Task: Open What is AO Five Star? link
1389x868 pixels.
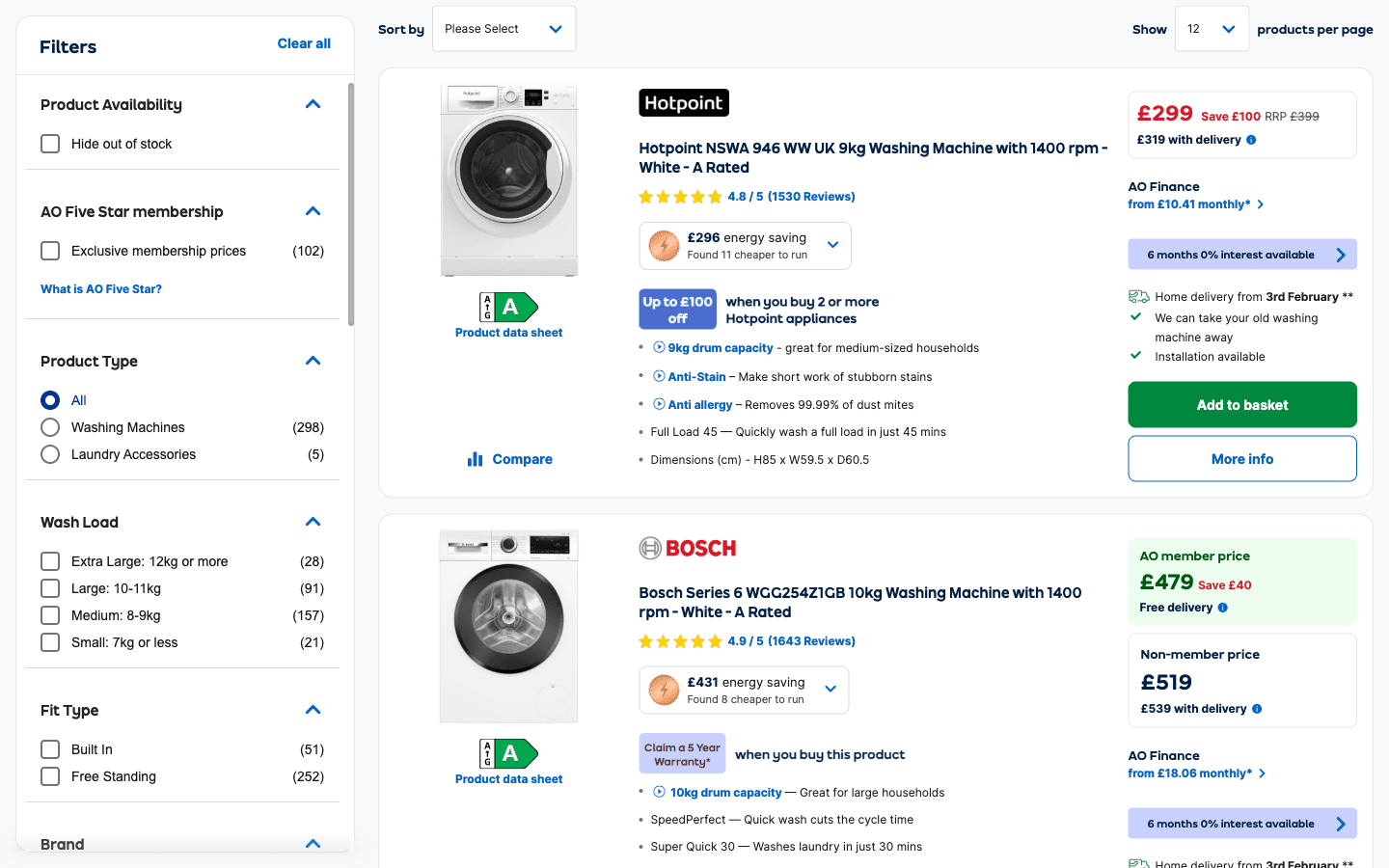Action: (101, 289)
